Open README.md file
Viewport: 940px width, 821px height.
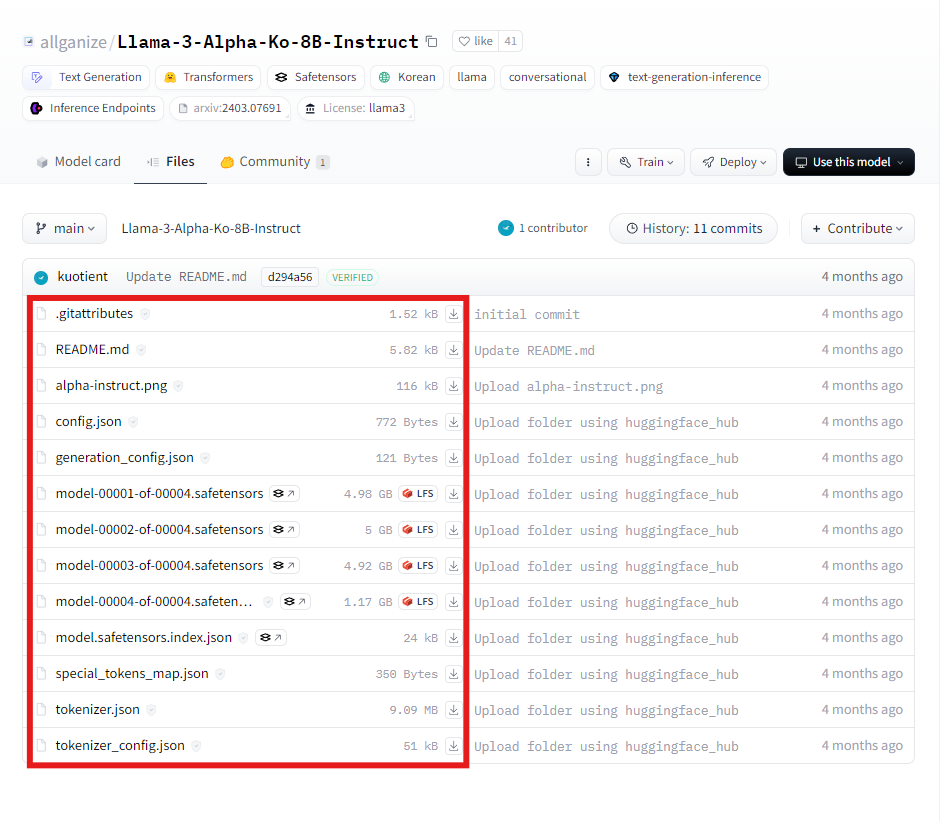click(x=92, y=350)
